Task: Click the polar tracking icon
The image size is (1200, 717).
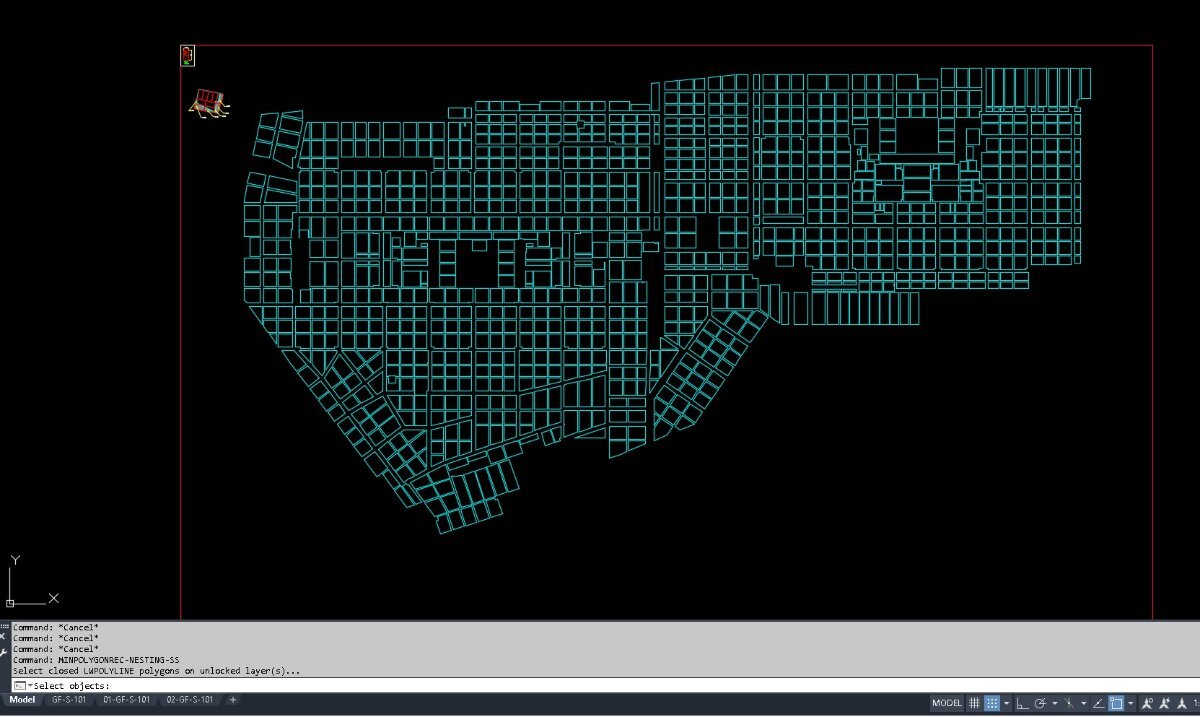Action: (x=1040, y=703)
